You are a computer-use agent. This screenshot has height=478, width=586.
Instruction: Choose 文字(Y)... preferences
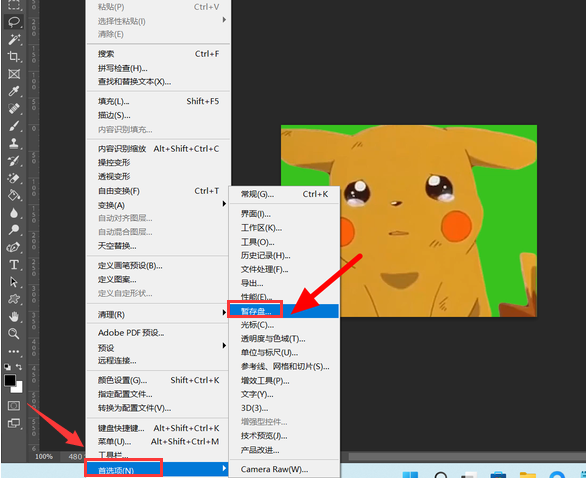pyautogui.click(x=284, y=394)
